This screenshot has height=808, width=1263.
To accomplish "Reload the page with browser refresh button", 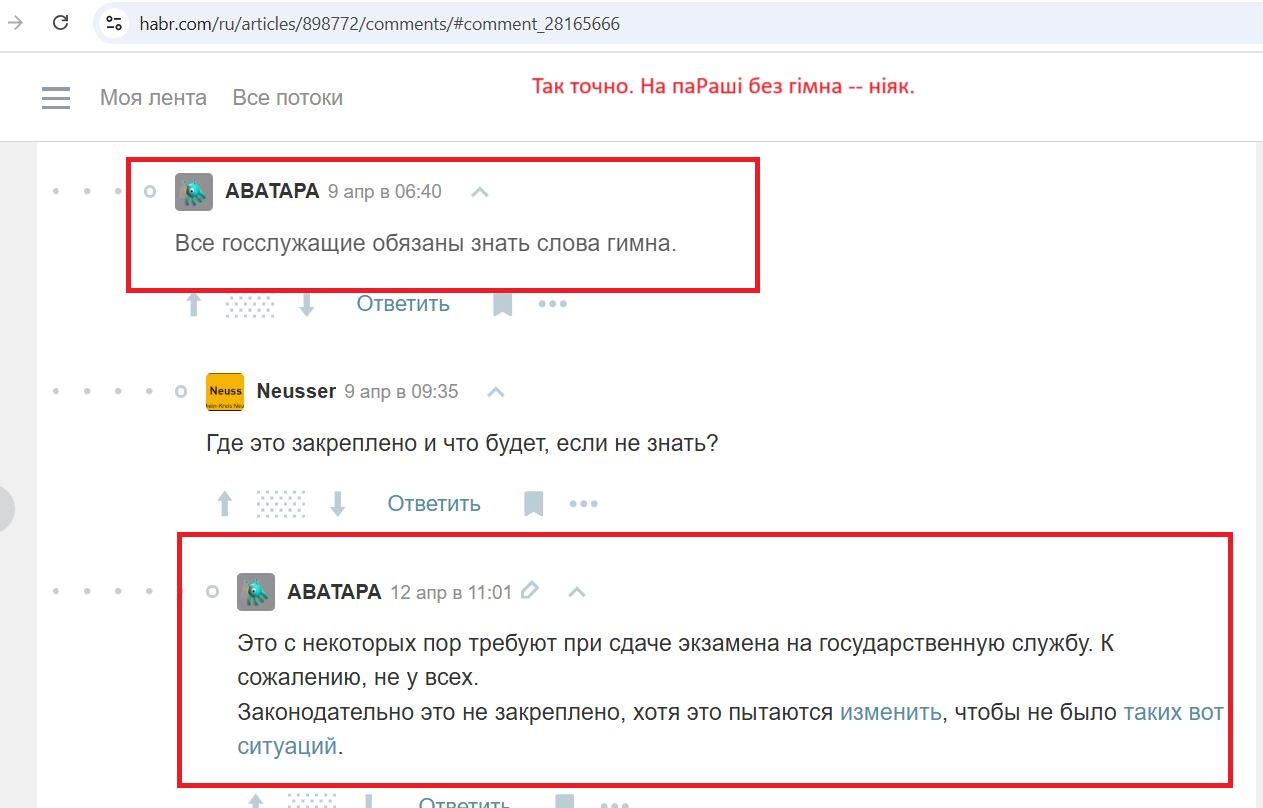I will pos(60,23).
